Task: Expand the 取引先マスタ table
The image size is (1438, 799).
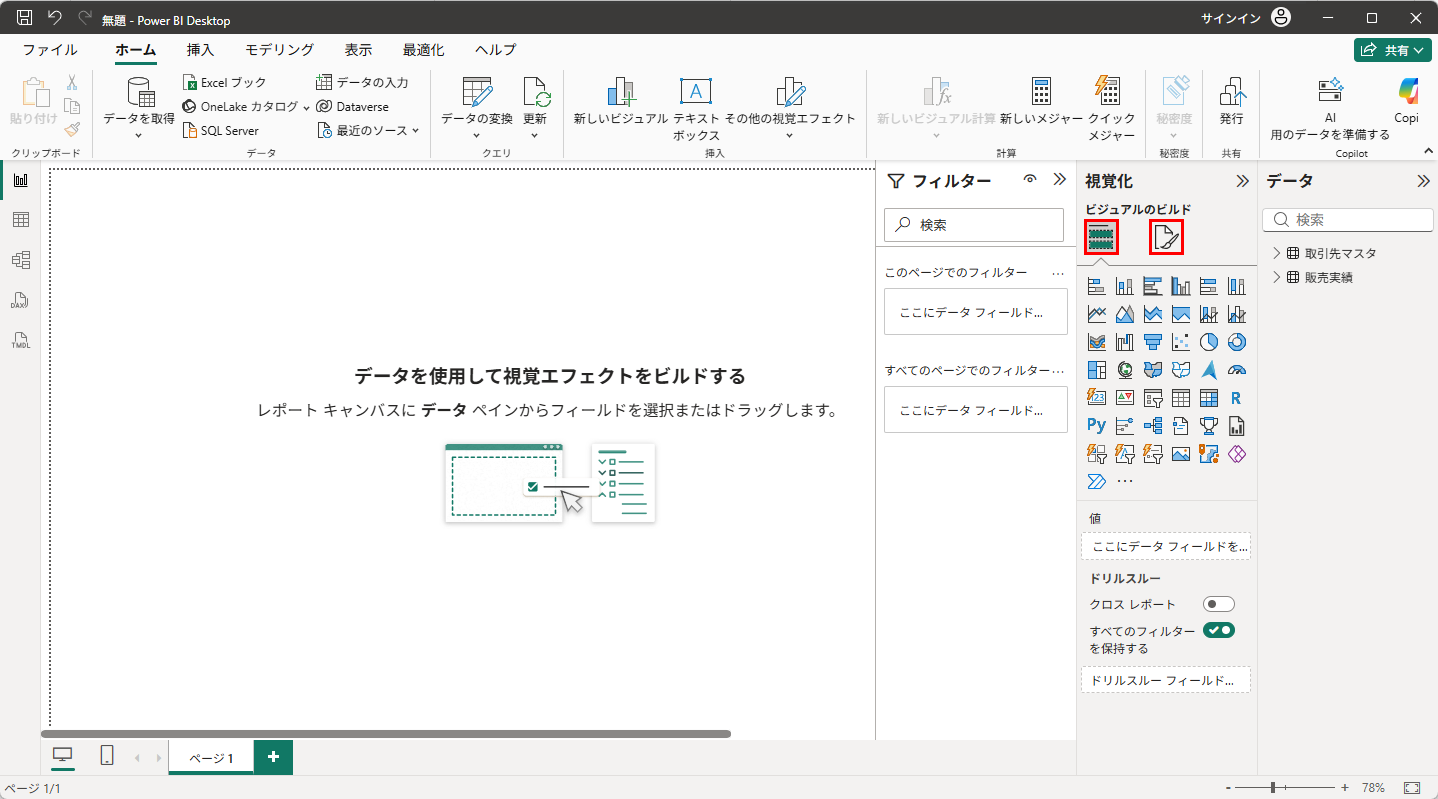Action: tap(1276, 253)
